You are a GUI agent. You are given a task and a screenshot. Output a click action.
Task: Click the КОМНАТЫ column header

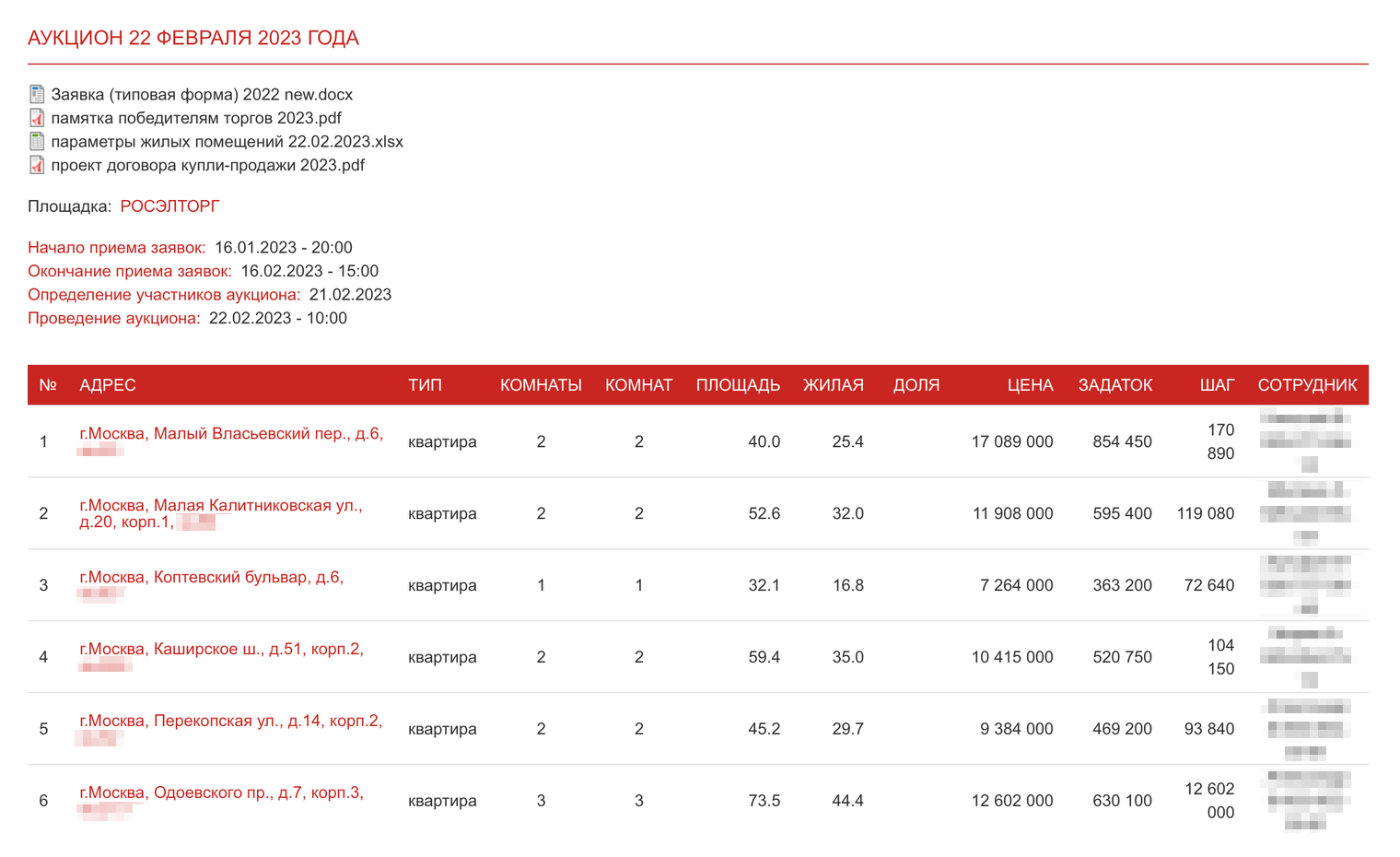click(541, 385)
